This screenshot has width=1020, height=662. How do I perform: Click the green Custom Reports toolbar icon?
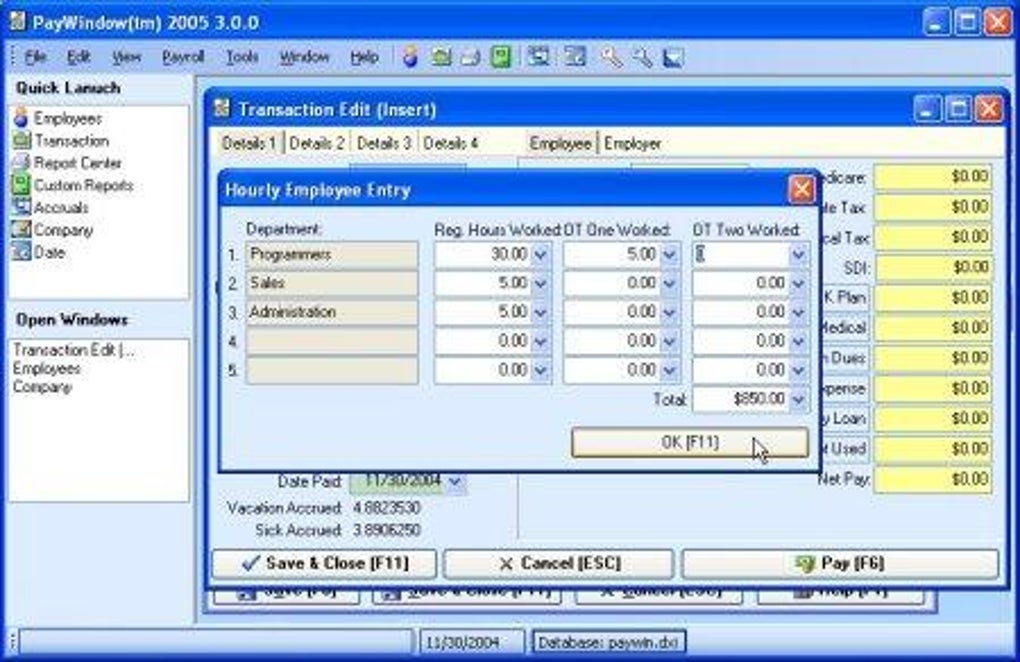tap(500, 57)
